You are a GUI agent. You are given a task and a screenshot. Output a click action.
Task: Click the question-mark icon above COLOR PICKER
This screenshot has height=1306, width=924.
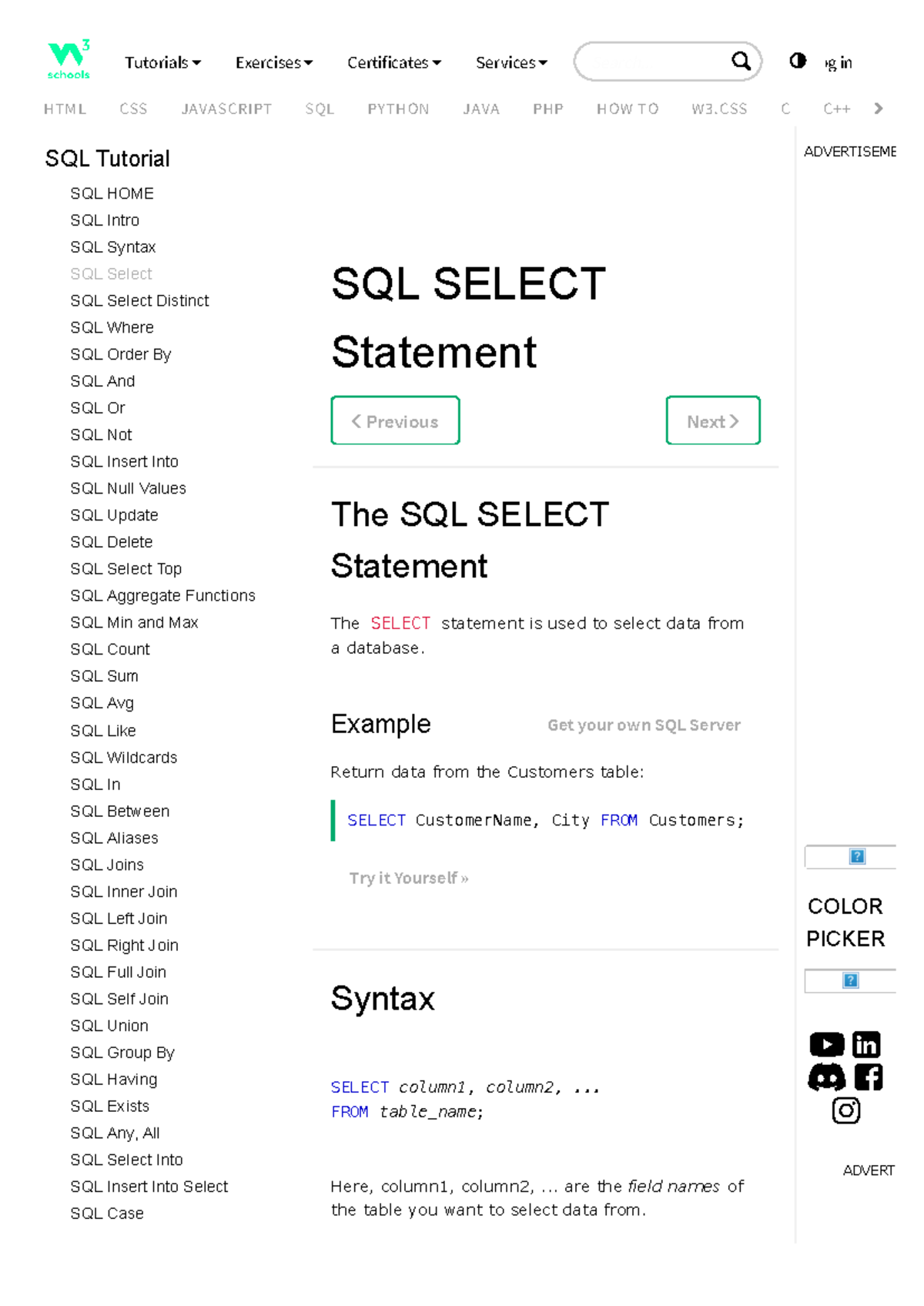tap(856, 856)
